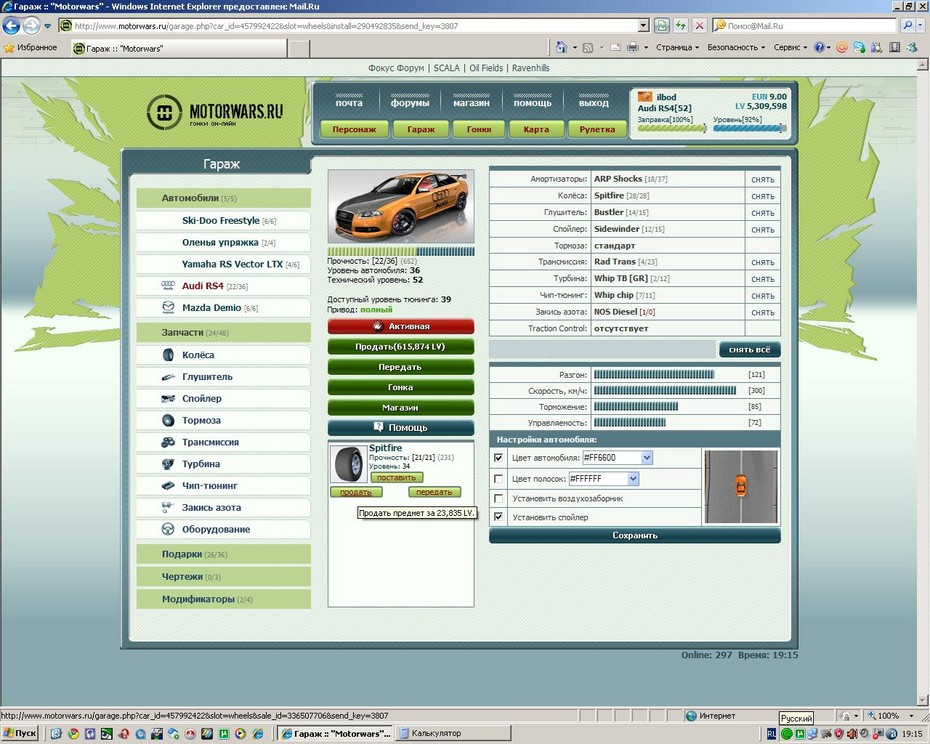This screenshot has width=930, height=744.
Task: Click the Скорость speed stat bar
Action: pyautogui.click(x=665, y=390)
